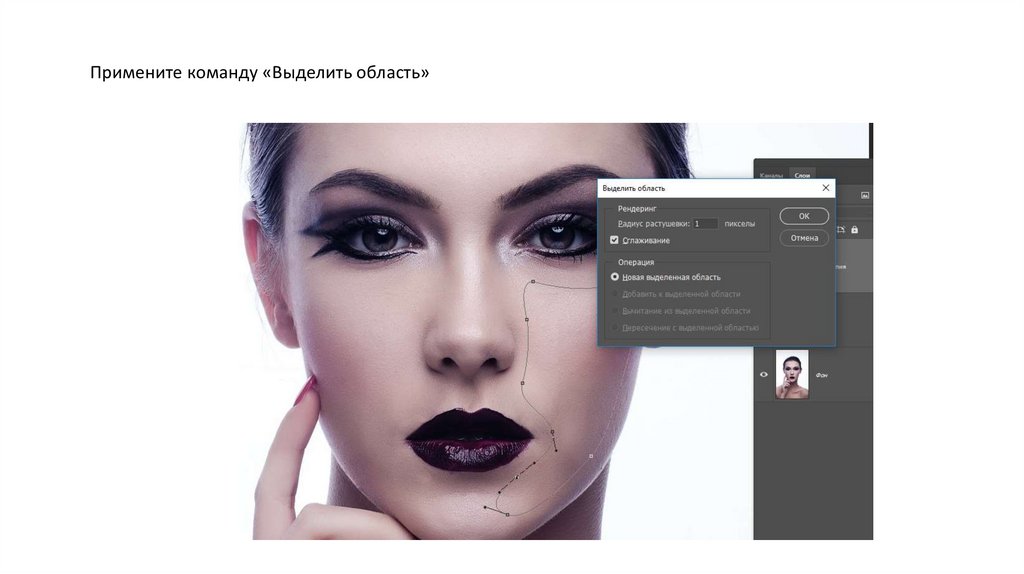Hide the Фон layer with eye icon
The width and height of the screenshot is (1024, 574).
coord(763,375)
